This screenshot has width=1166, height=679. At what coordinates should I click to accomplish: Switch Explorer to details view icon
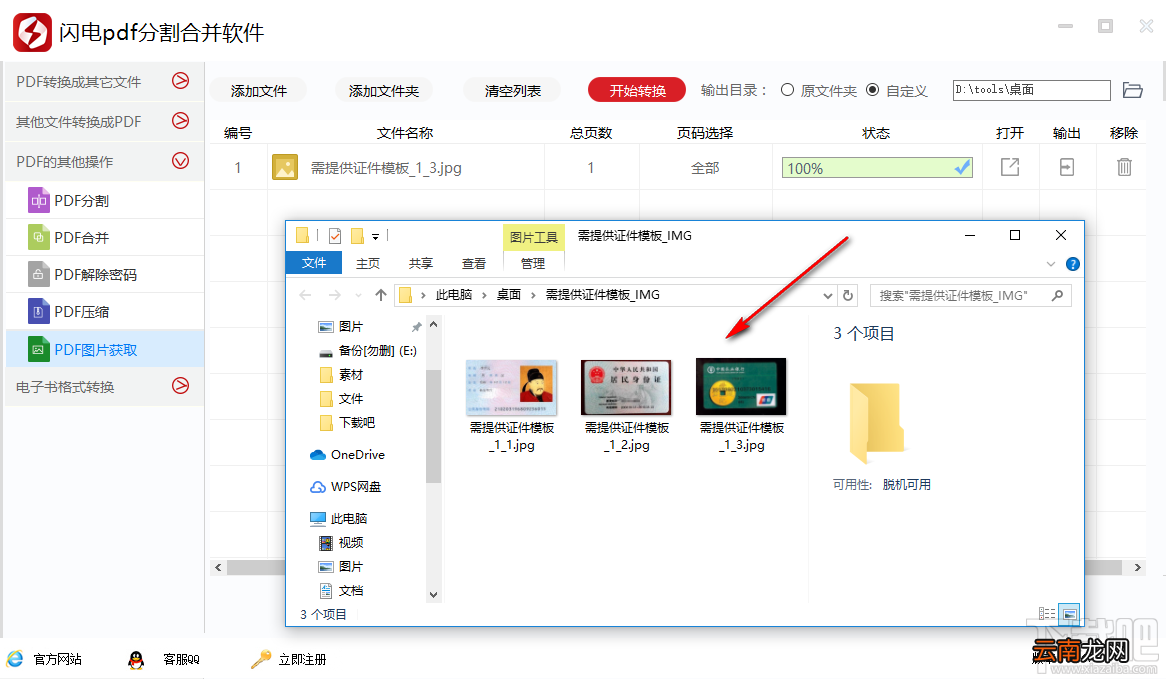[x=1047, y=614]
